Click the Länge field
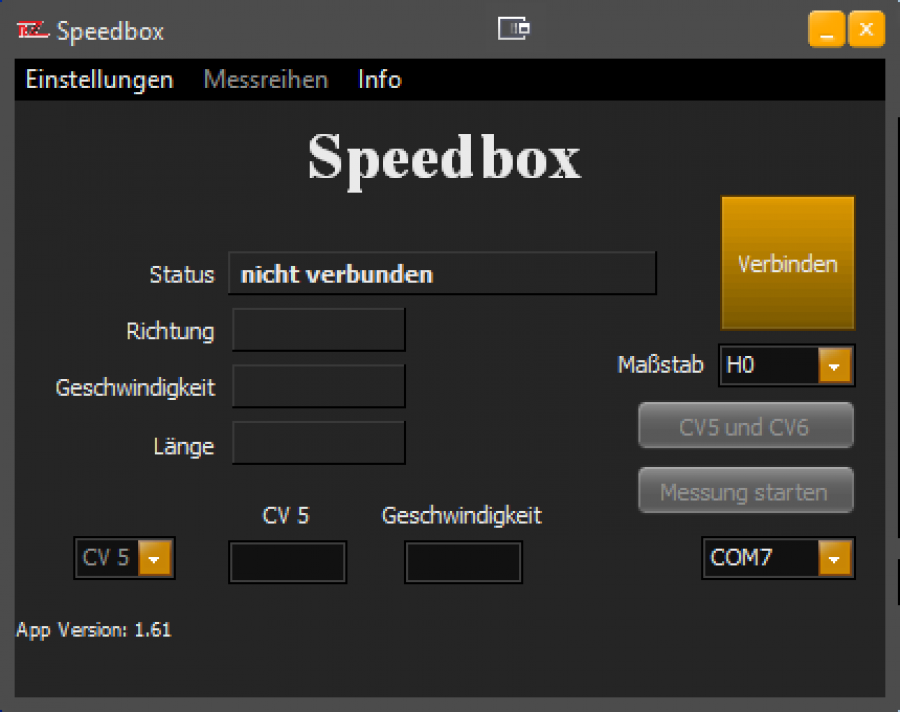Screen dimensions: 900x712 coord(319,443)
